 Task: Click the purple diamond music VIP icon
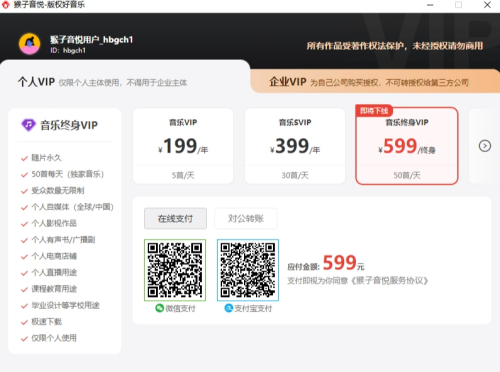(x=28, y=125)
